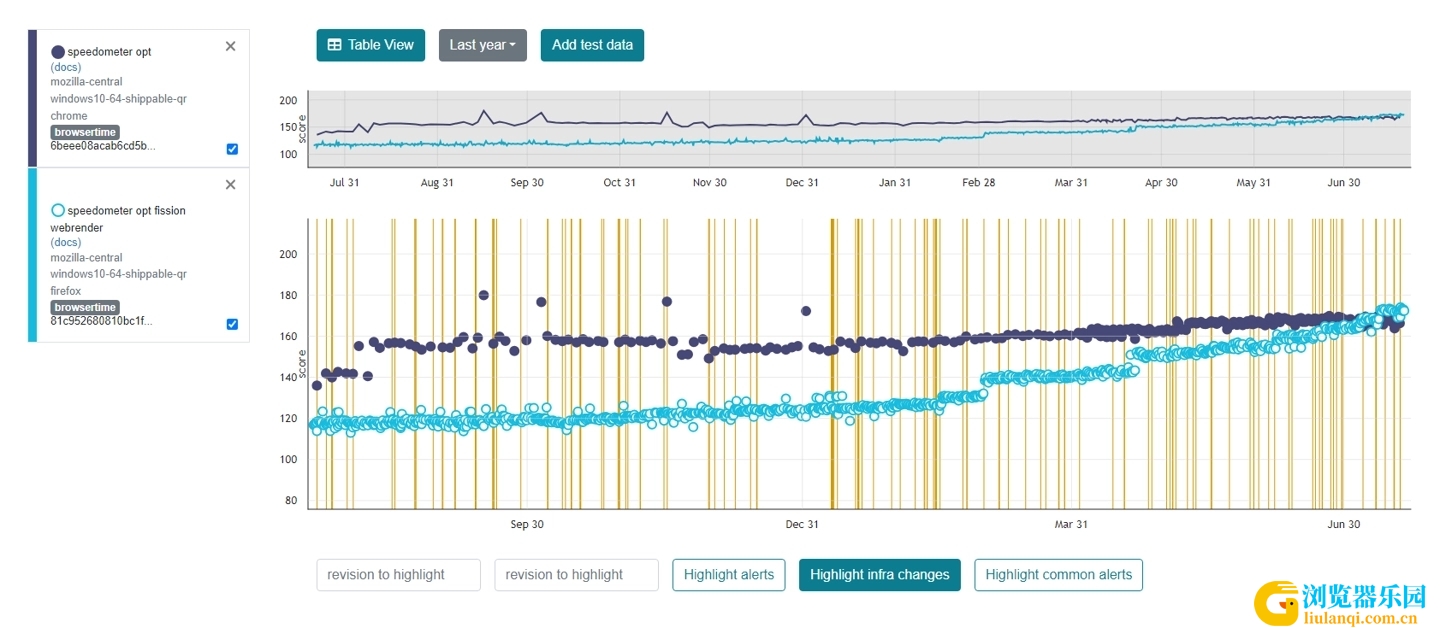The height and width of the screenshot is (628, 1440).
Task: Click the Oct 31 overview axis label
Action: (619, 183)
